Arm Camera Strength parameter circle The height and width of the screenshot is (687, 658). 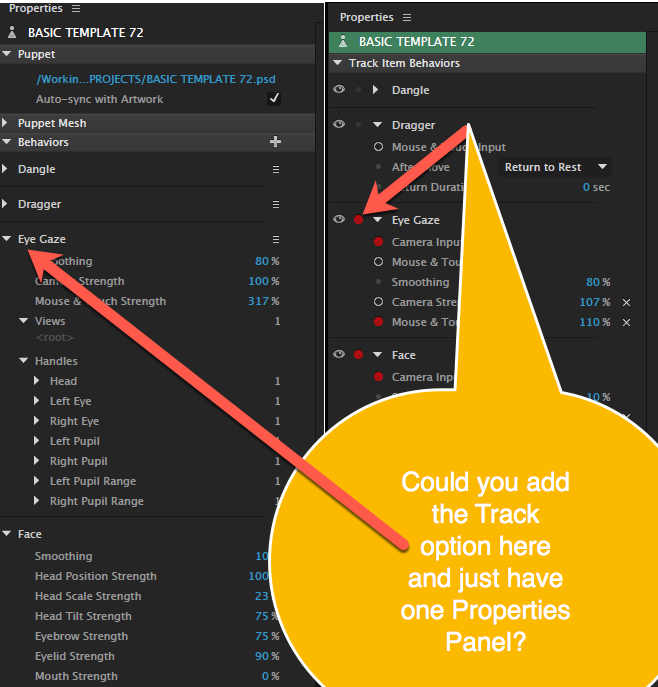pyautogui.click(x=379, y=302)
